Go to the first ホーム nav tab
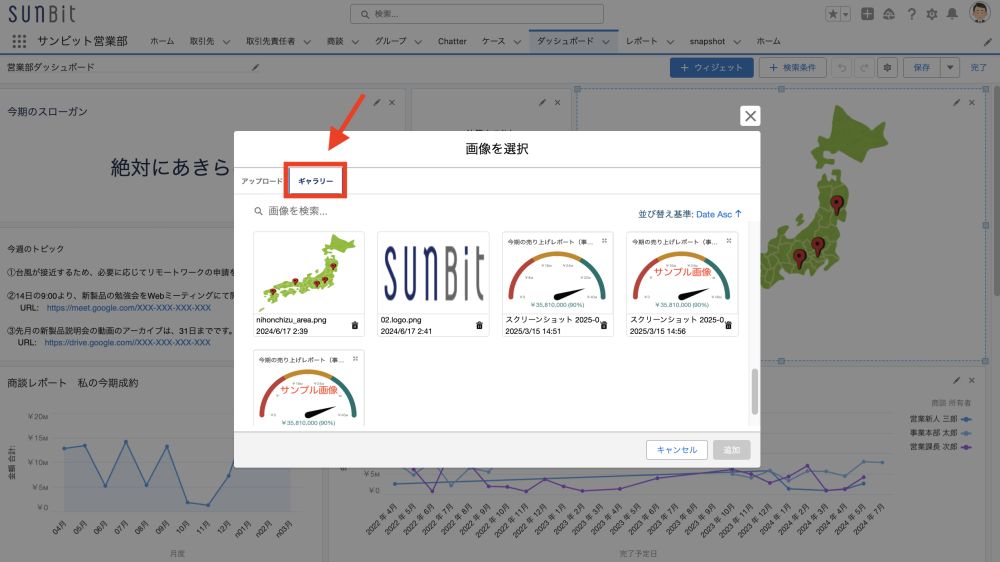Viewport: 1000px width, 562px height. pyautogui.click(x=162, y=41)
